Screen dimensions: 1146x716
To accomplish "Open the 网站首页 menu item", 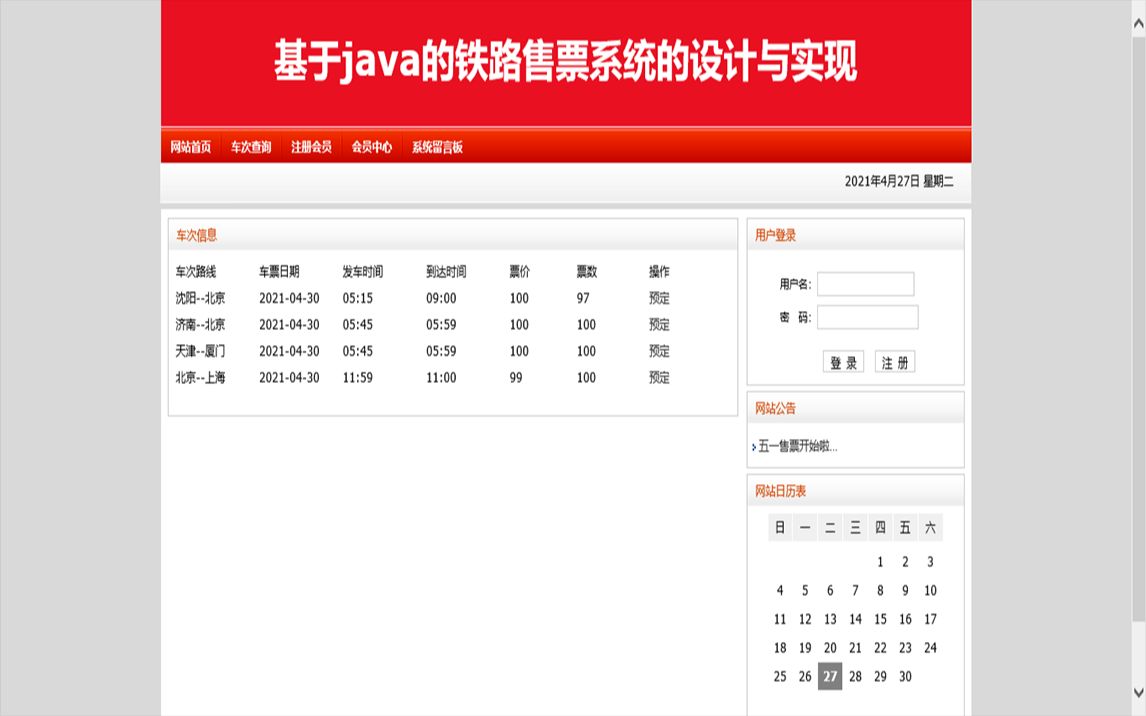I will click(x=191, y=146).
